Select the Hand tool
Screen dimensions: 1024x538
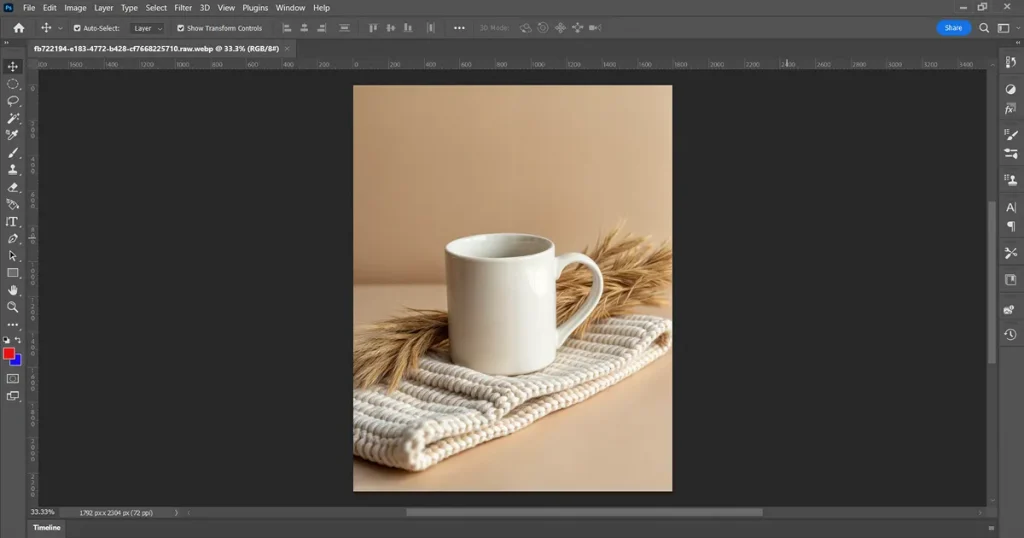tap(12, 290)
